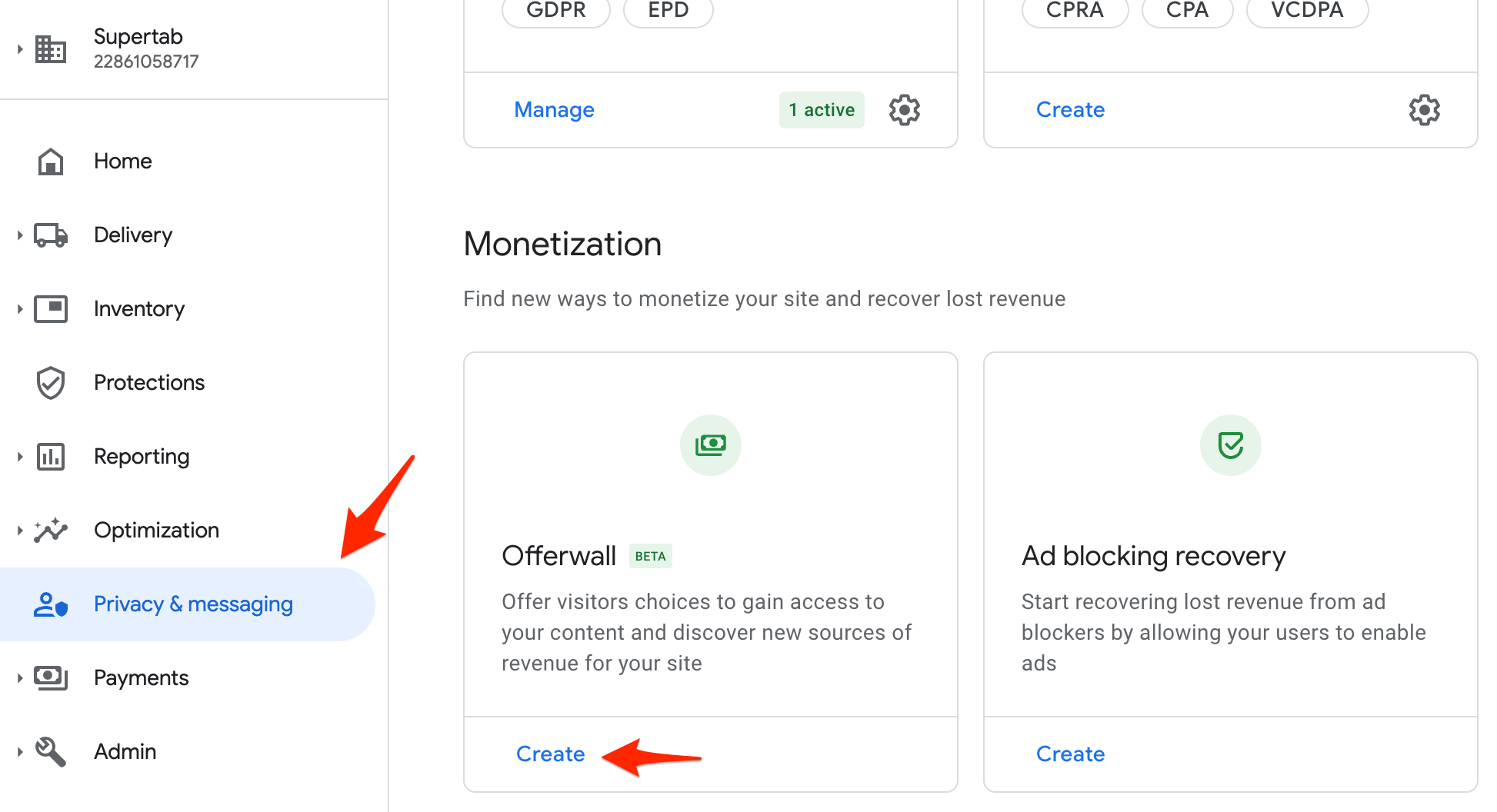
Task: Expand the Supertab network arrow
Action: coord(20,49)
